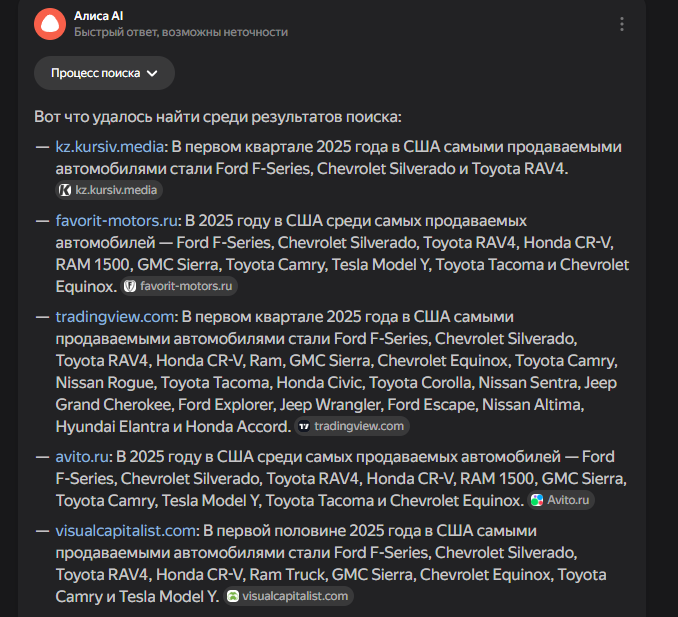Click the red Alice AI logo icon
The image size is (678, 617).
(x=49, y=24)
